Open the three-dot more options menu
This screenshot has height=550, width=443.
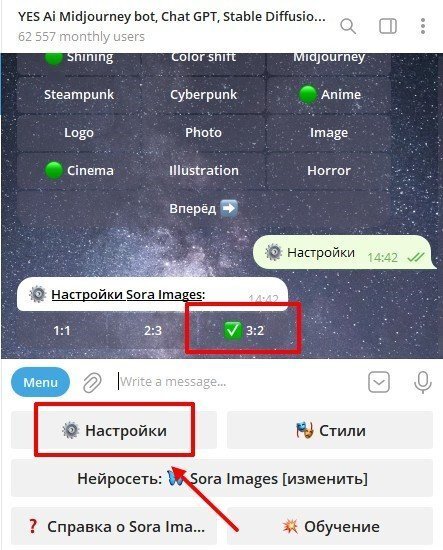pyautogui.click(x=423, y=26)
